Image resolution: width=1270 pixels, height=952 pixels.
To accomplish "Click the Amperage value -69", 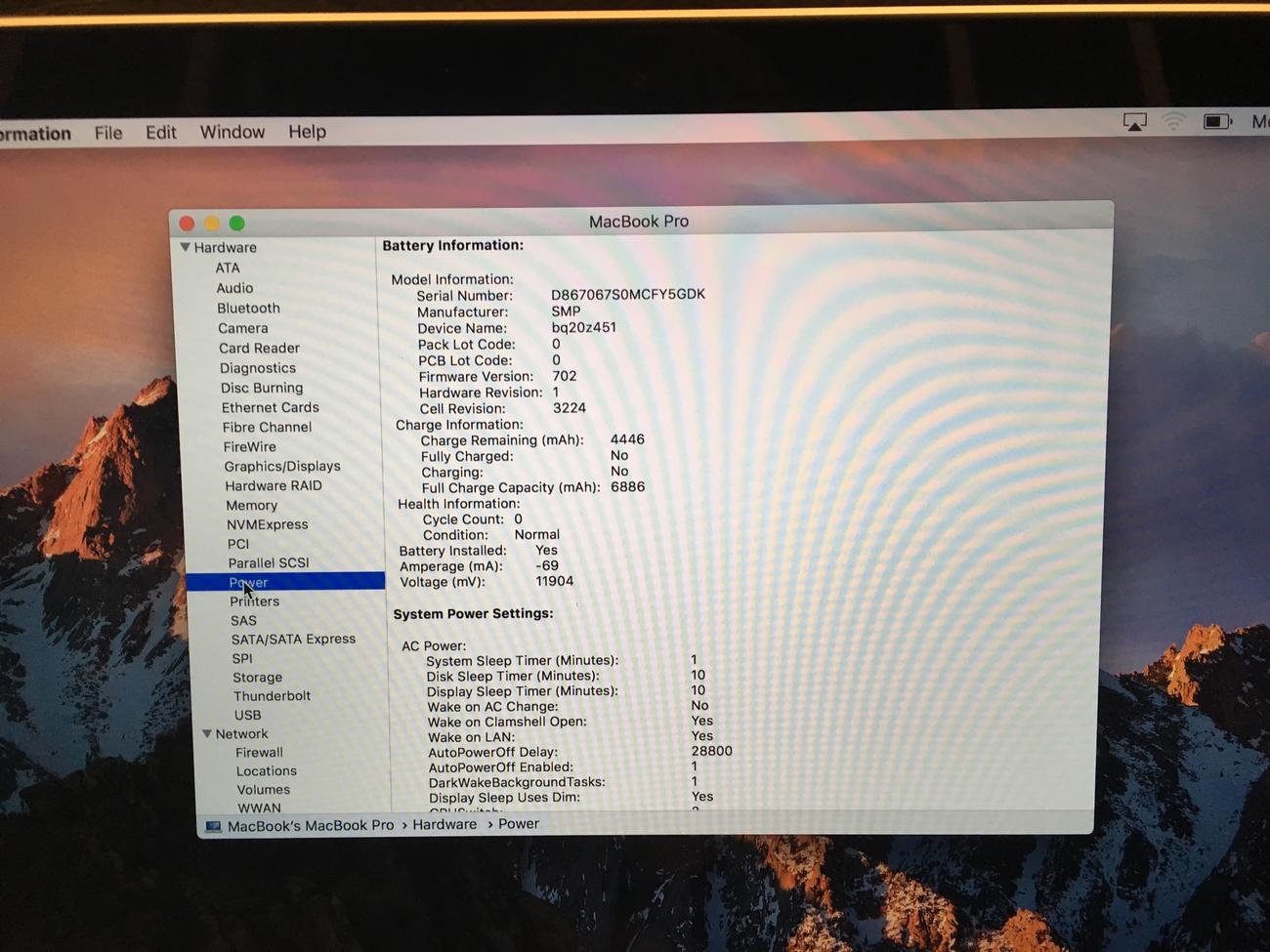I will pyautogui.click(x=547, y=566).
